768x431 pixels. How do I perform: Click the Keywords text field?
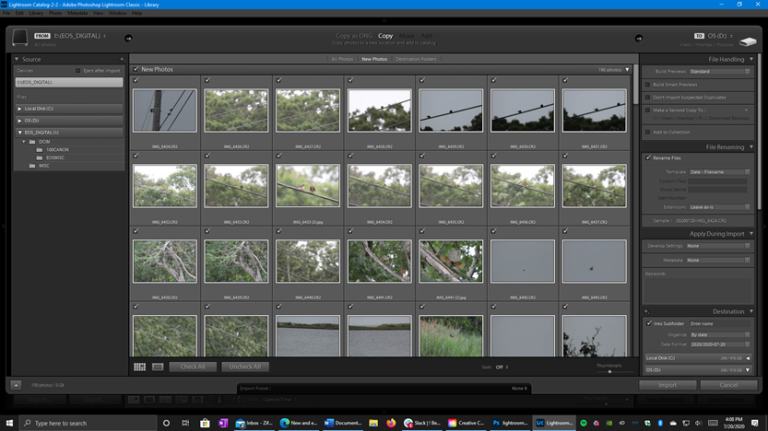(x=698, y=290)
